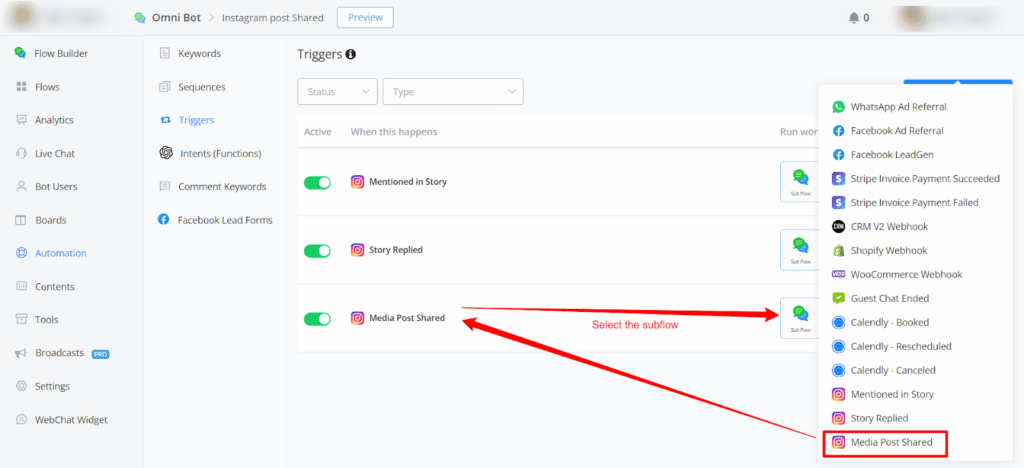
Task: Turn off the Story Replied trigger toggle
Action: [x=317, y=250]
